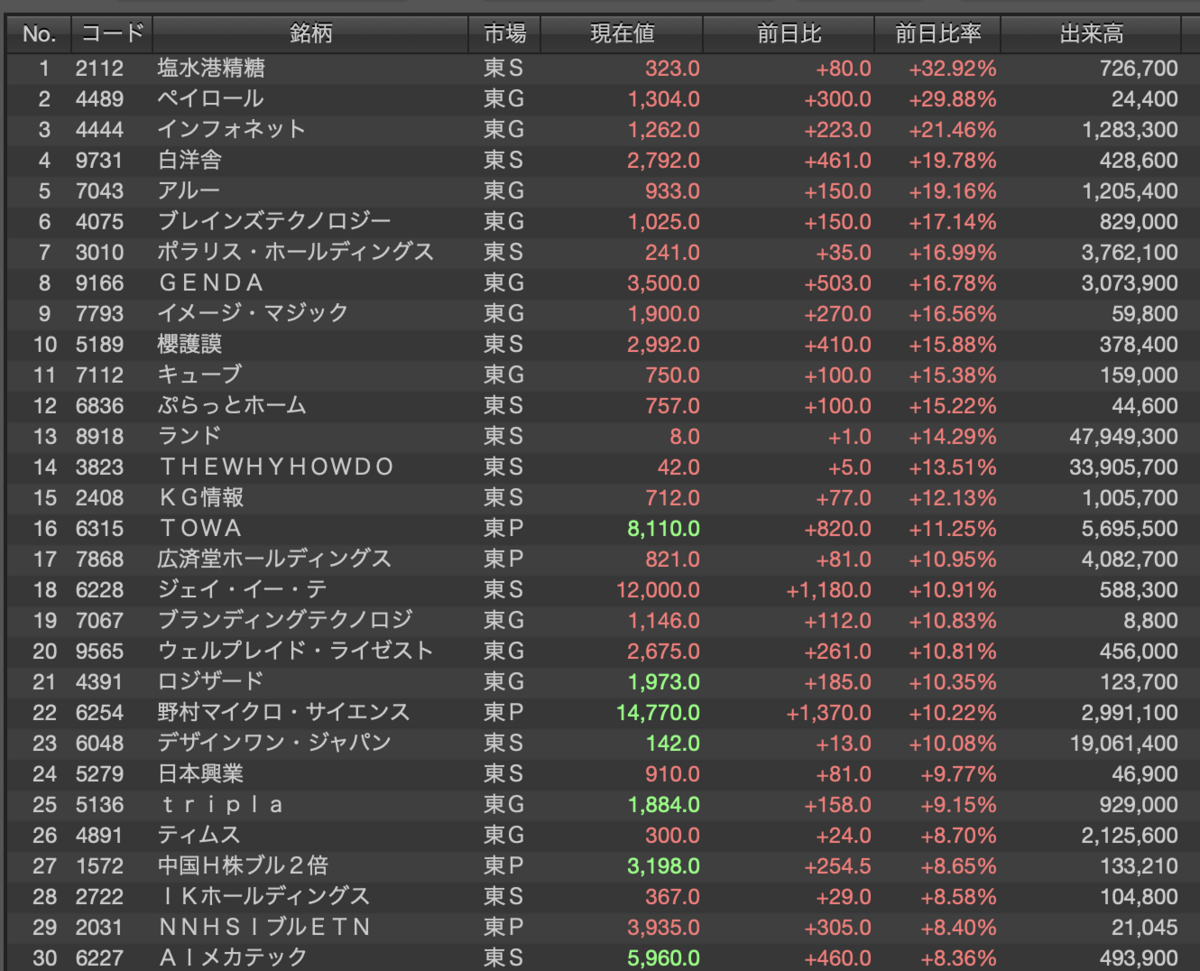Image resolution: width=1200 pixels, height=971 pixels.
Task: Click the current price 5,960.0
Action: pyautogui.click(x=663, y=957)
